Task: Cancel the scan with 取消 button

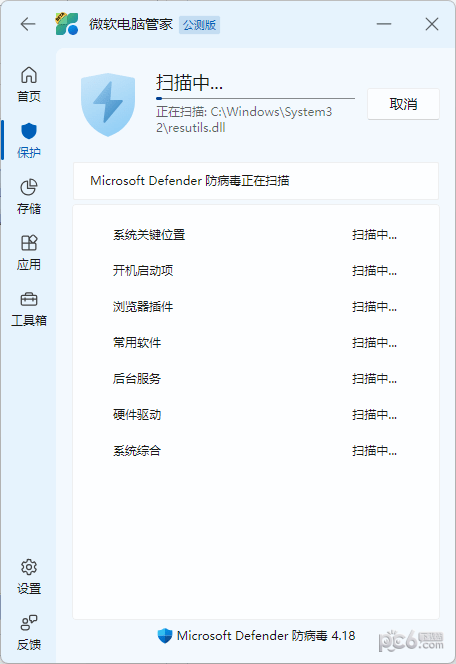Action: pos(403,104)
